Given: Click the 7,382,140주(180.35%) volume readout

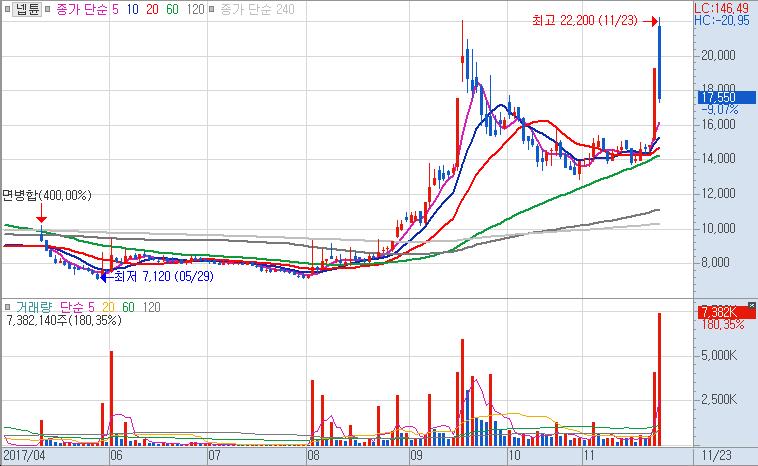Looking at the screenshot, I should click(x=63, y=320).
